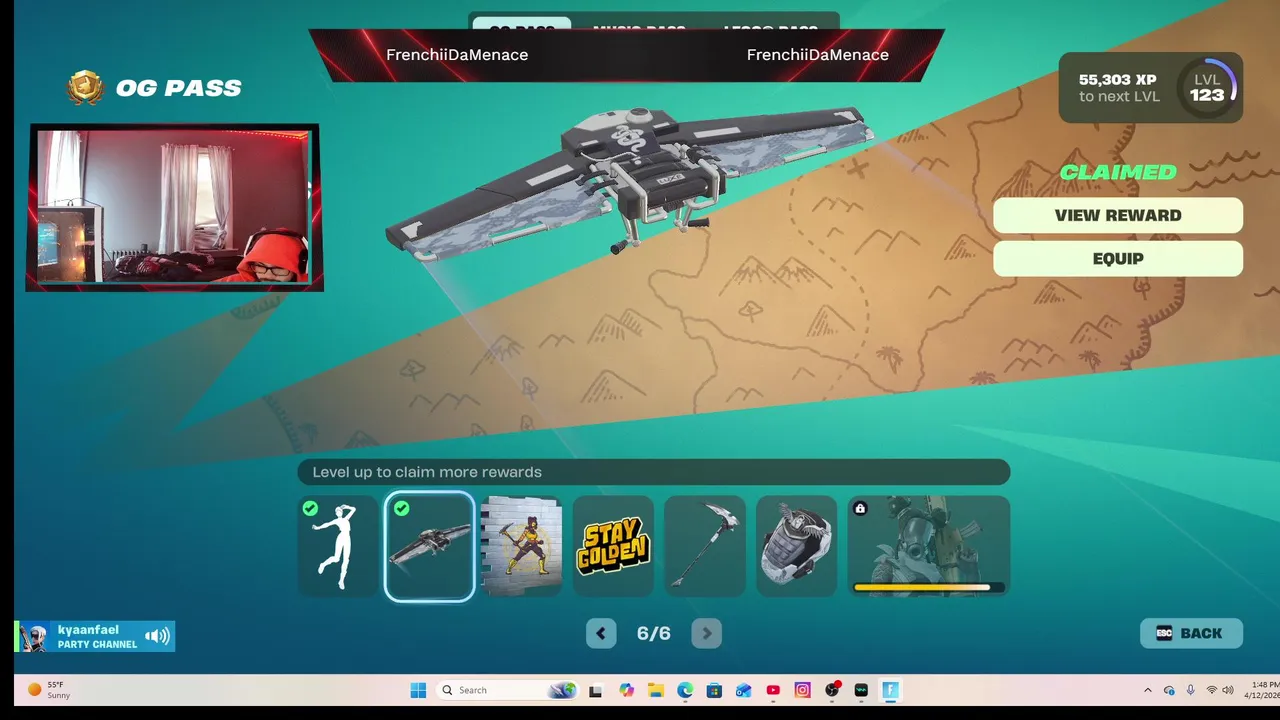This screenshot has height=720, width=1280.
Task: Click the kyaanfael player avatar
Action: tap(36, 637)
